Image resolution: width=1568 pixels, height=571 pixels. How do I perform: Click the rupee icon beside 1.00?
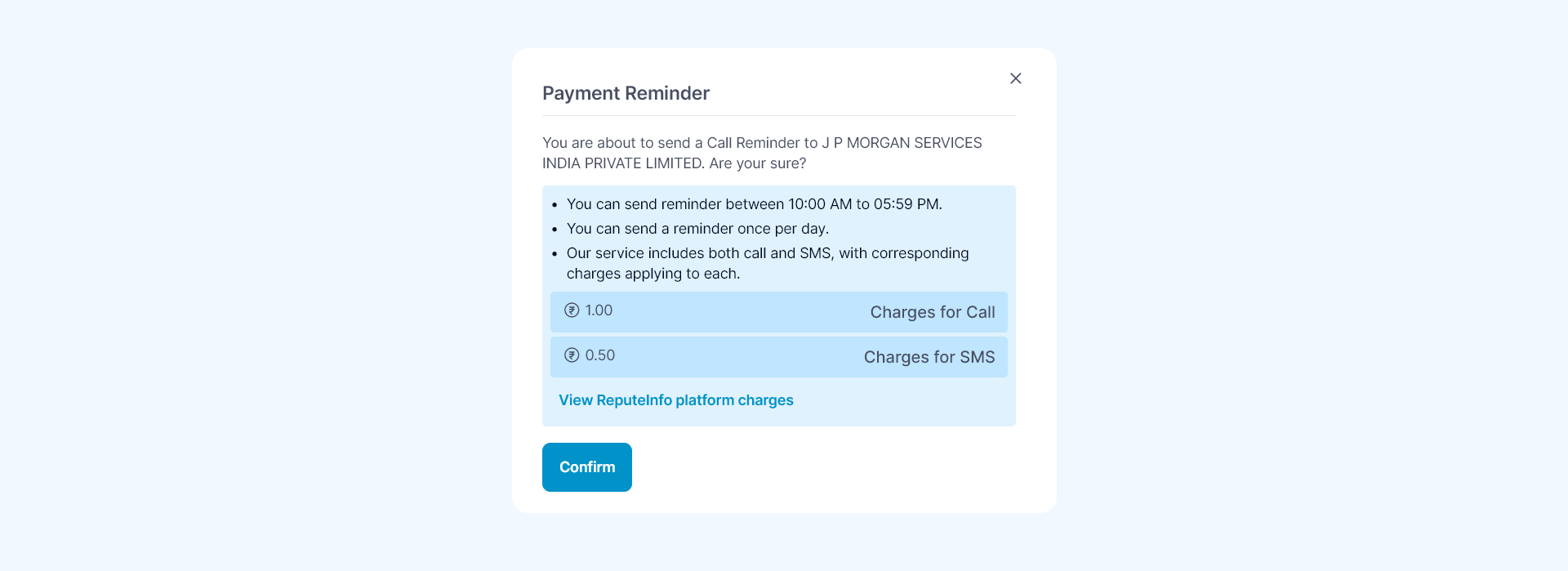pyautogui.click(x=572, y=310)
